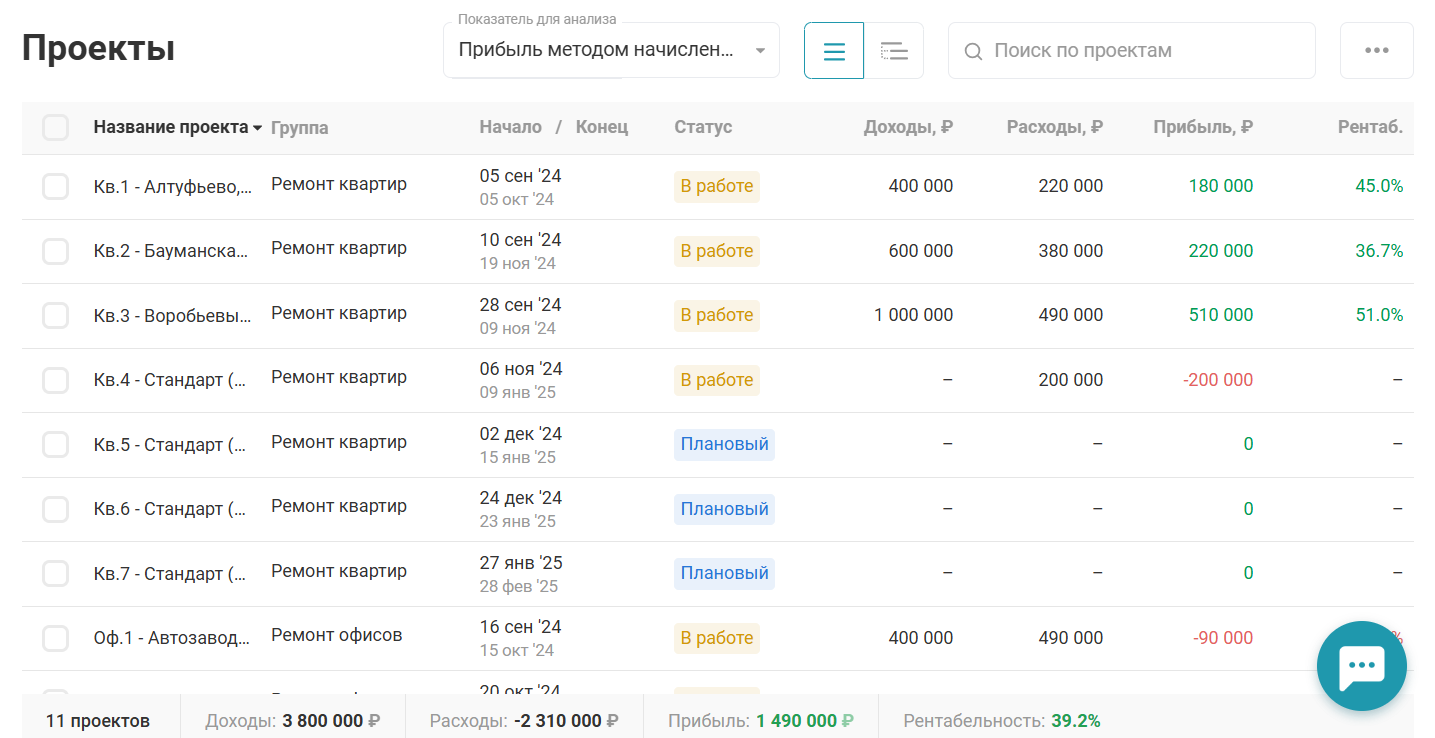The height and width of the screenshot is (738, 1435).
Task: Open the chat support widget
Action: (x=1361, y=665)
